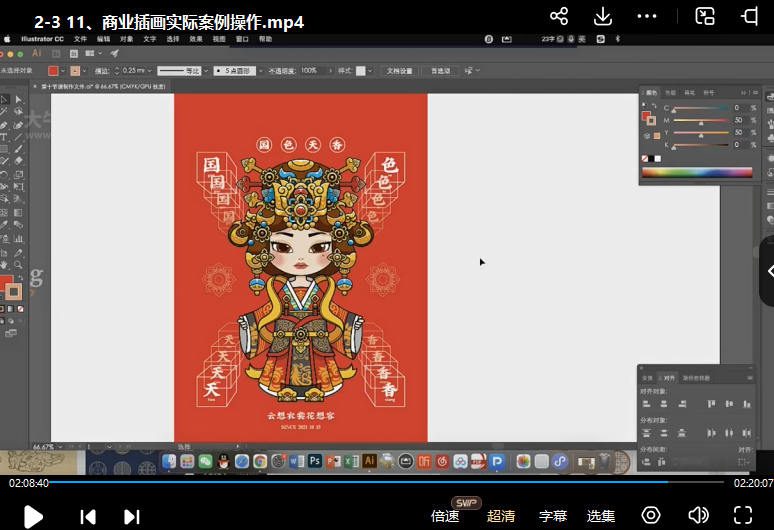Click the CMYK color spectrum bar
Viewport: 774px width, 530px height.
pos(696,172)
